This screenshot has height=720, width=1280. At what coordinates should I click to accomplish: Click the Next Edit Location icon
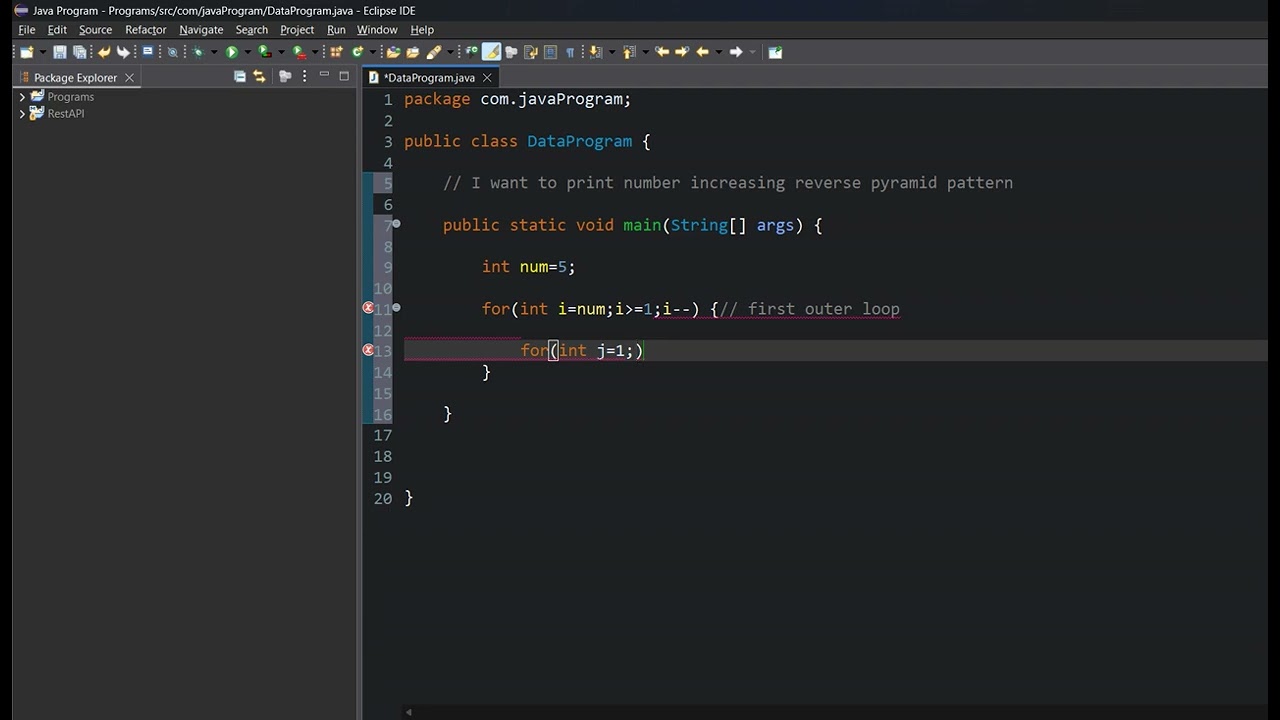[x=682, y=52]
